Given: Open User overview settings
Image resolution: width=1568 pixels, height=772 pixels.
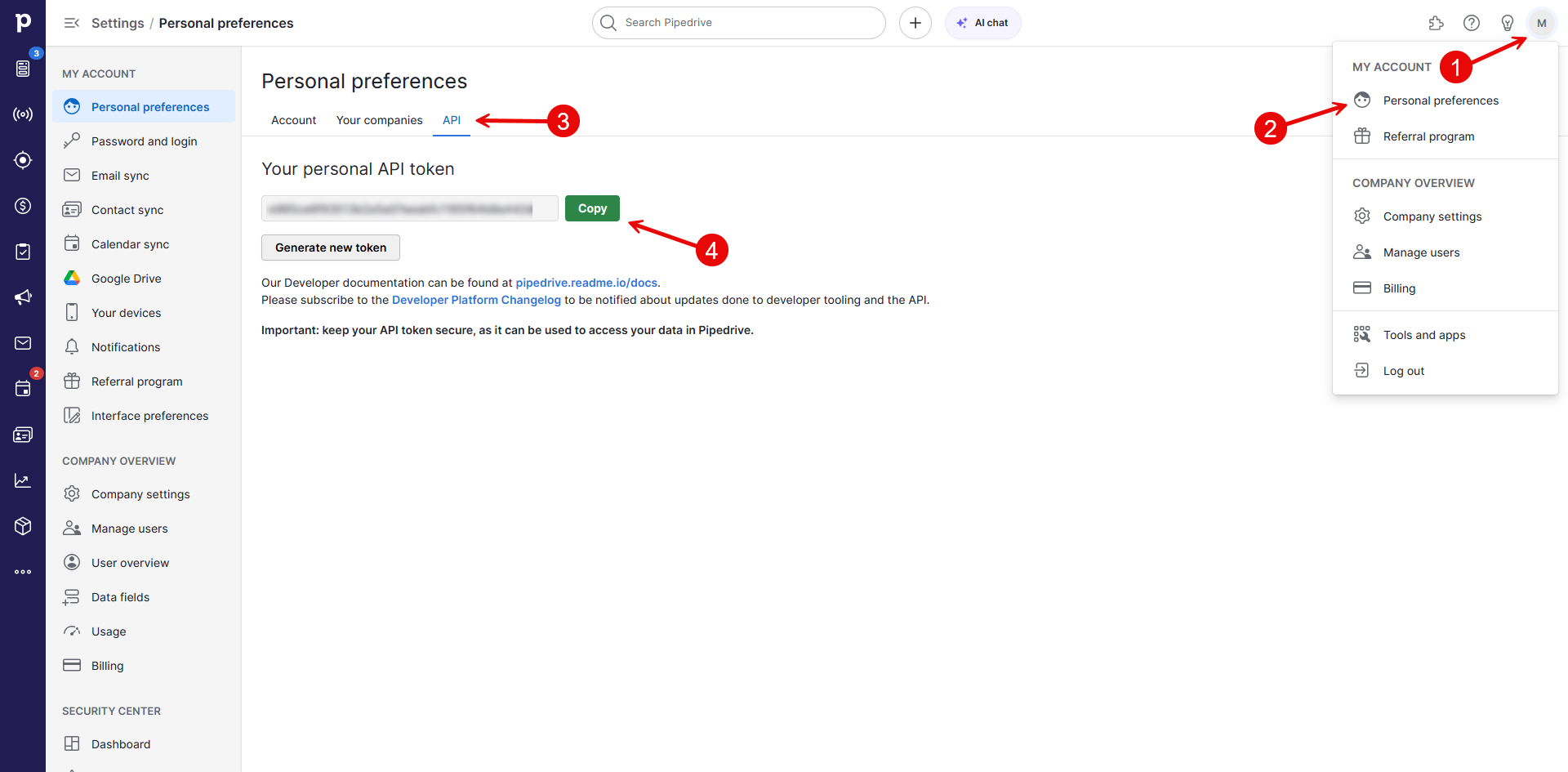Looking at the screenshot, I should [x=144, y=563].
